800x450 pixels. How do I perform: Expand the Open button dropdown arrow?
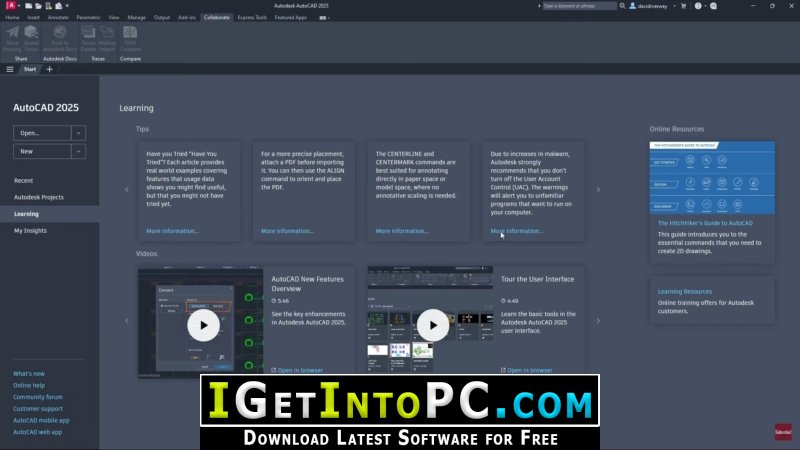click(79, 133)
